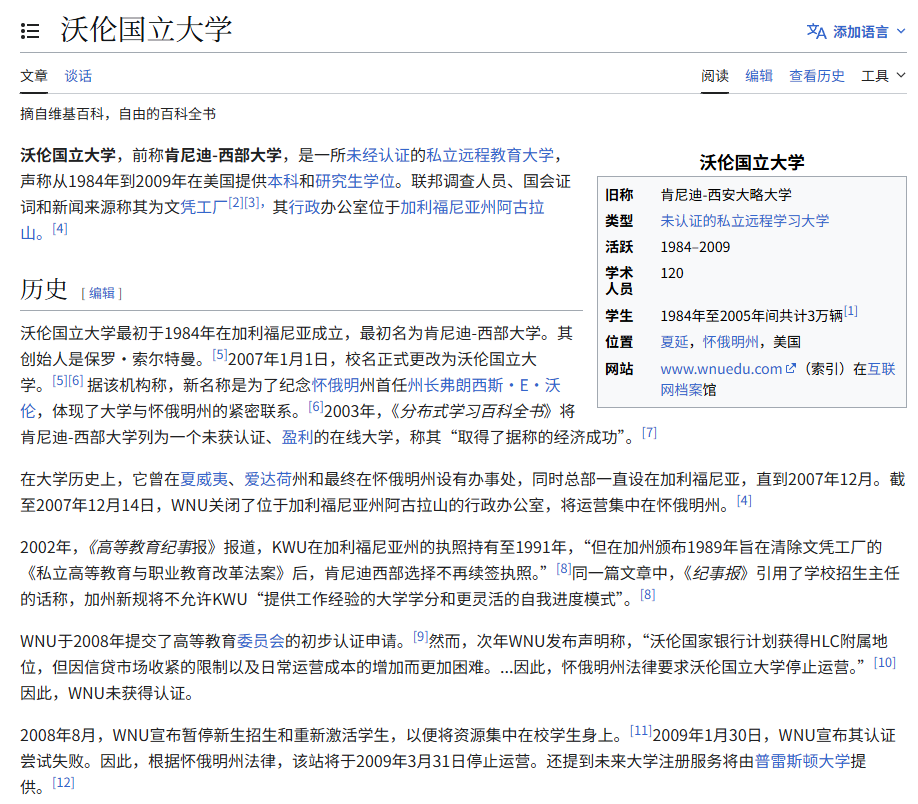Screen dimensions: 918x804
Task: Click the translate language icon
Action: [x=816, y=31]
